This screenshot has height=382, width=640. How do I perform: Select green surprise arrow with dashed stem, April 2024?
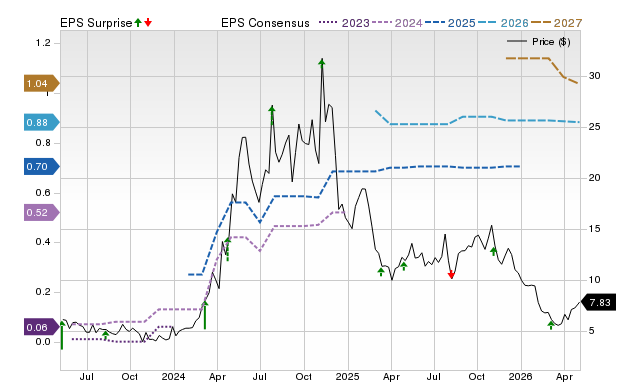(228, 249)
